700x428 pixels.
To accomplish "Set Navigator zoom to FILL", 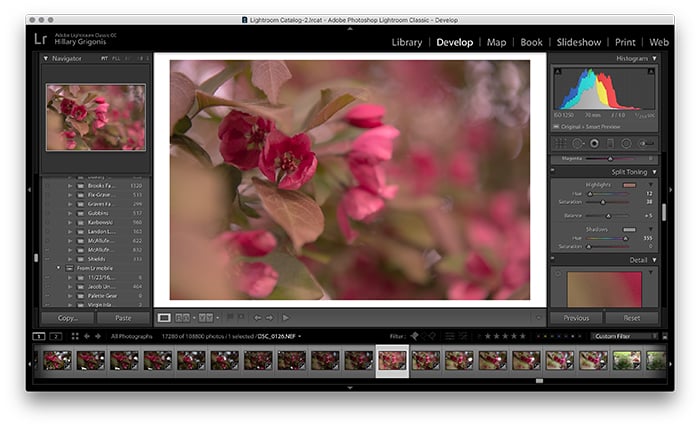I will pos(116,58).
